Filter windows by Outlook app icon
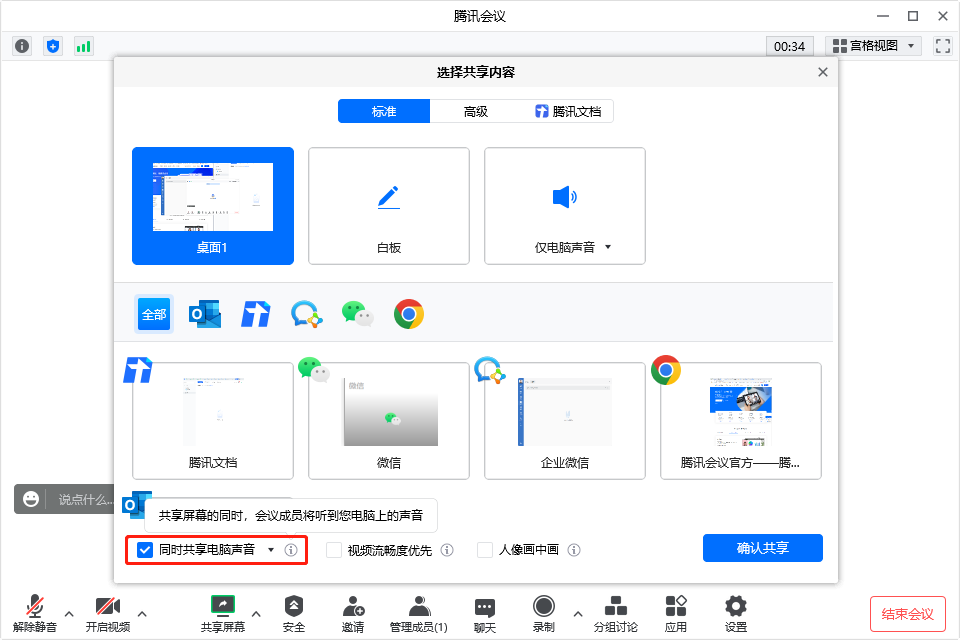Image resolution: width=960 pixels, height=640 pixels. [204, 314]
